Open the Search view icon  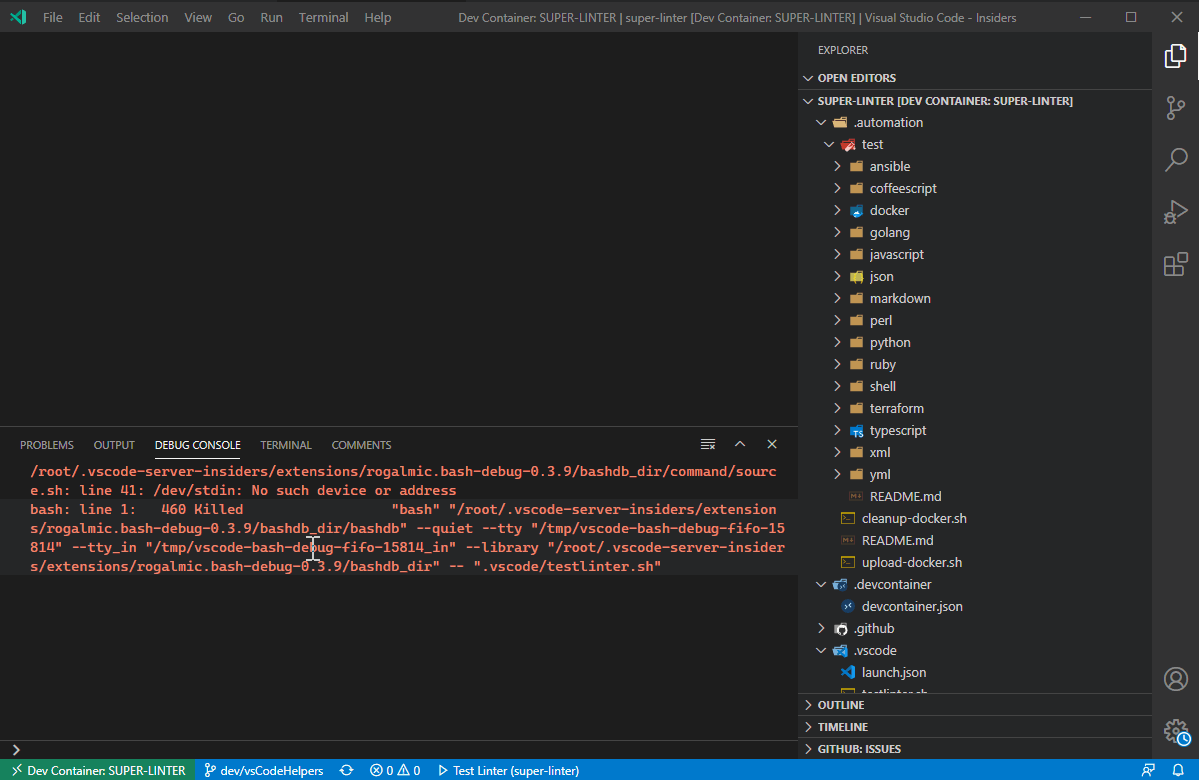(1175, 160)
